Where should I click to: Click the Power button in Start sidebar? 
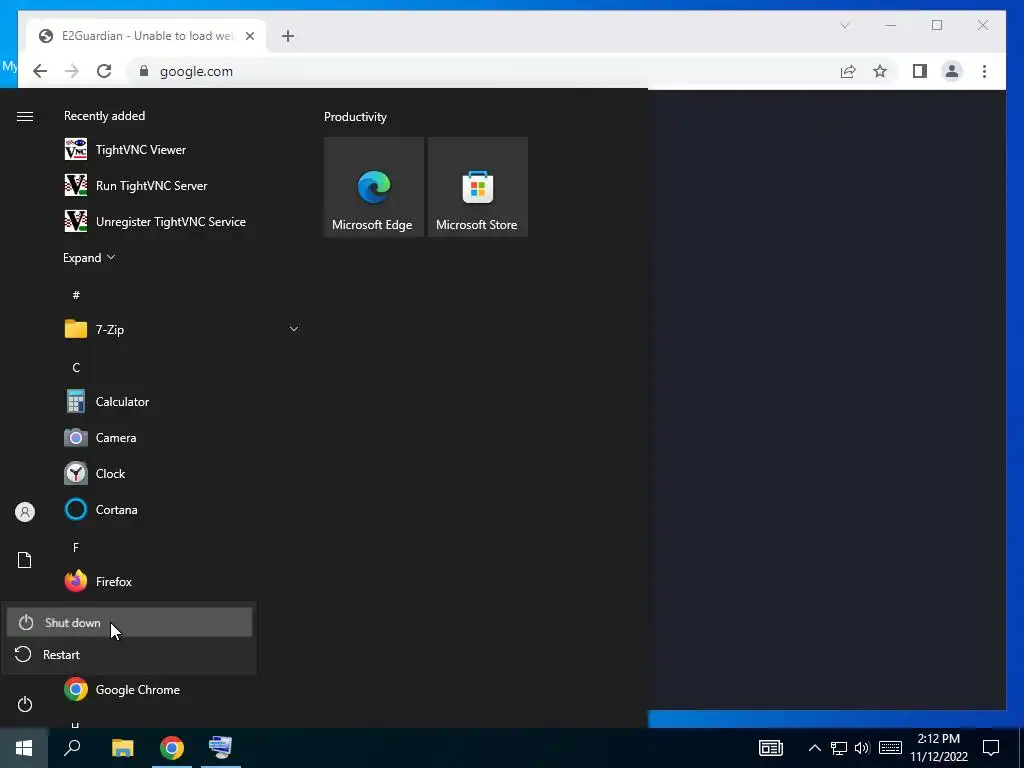pyautogui.click(x=25, y=704)
